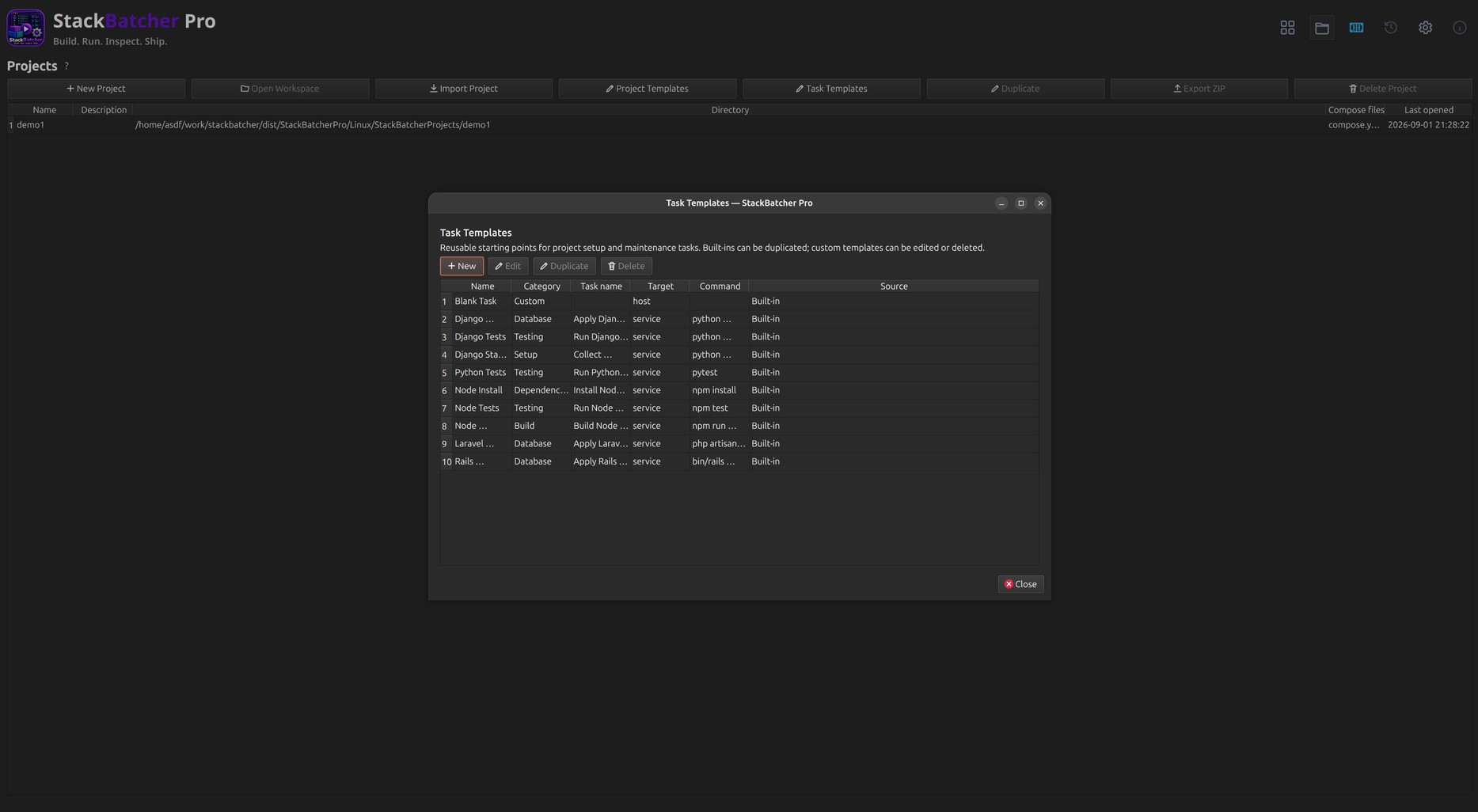Open the projects folder icon in header
Screen dimensions: 1478x812
pos(1321,28)
